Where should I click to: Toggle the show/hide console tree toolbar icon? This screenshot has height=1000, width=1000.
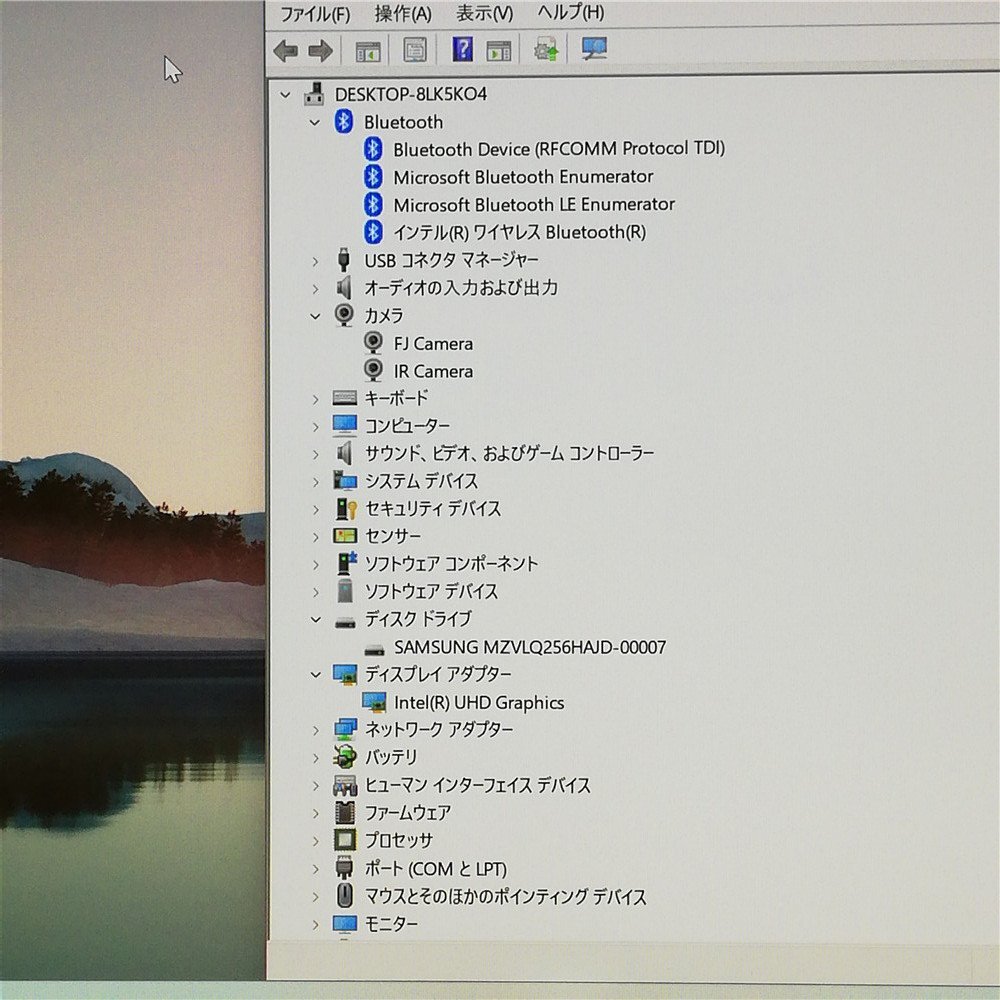click(367, 51)
